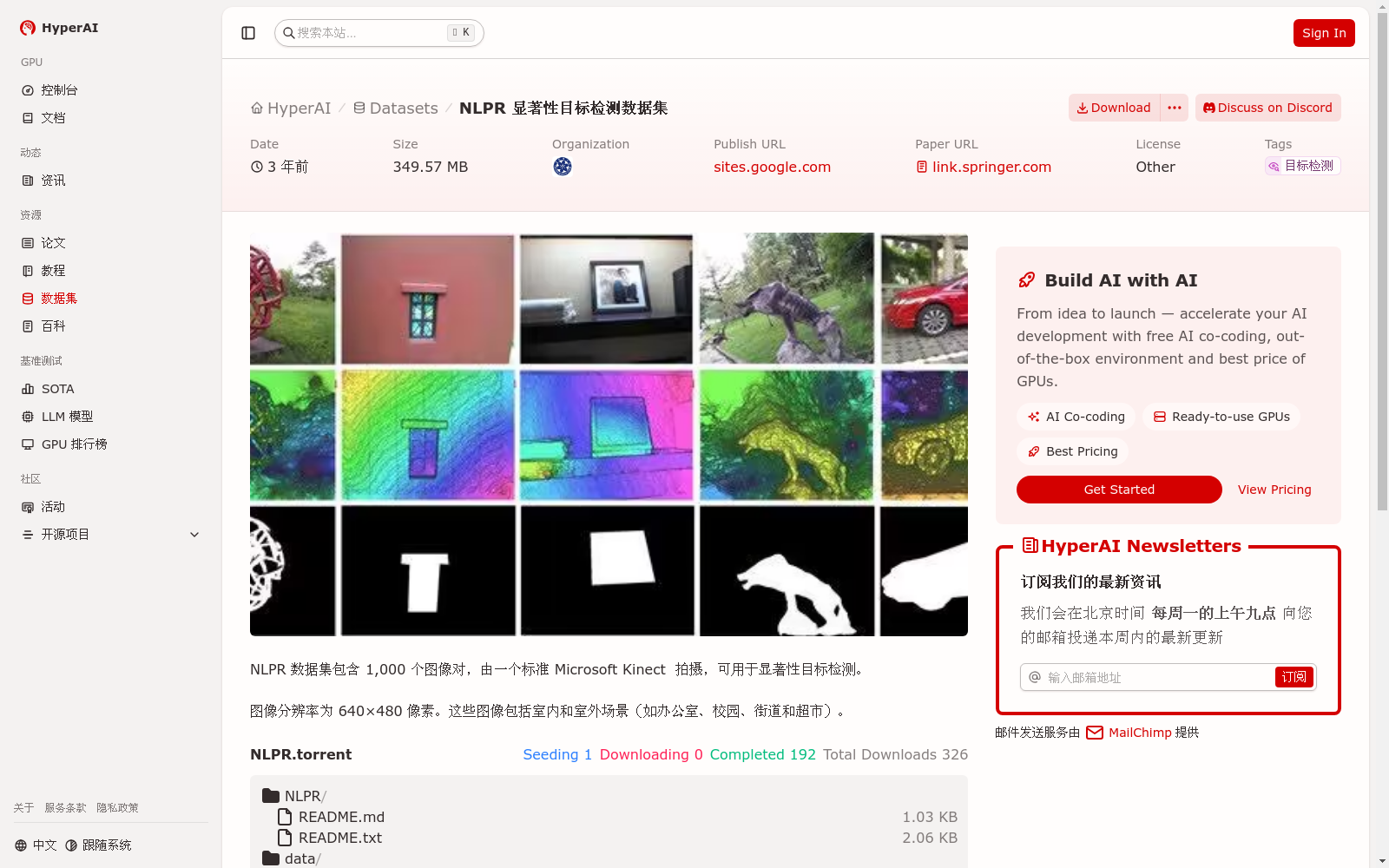Click Discuss on Discord button
The width and height of the screenshot is (1389, 868).
point(1267,108)
